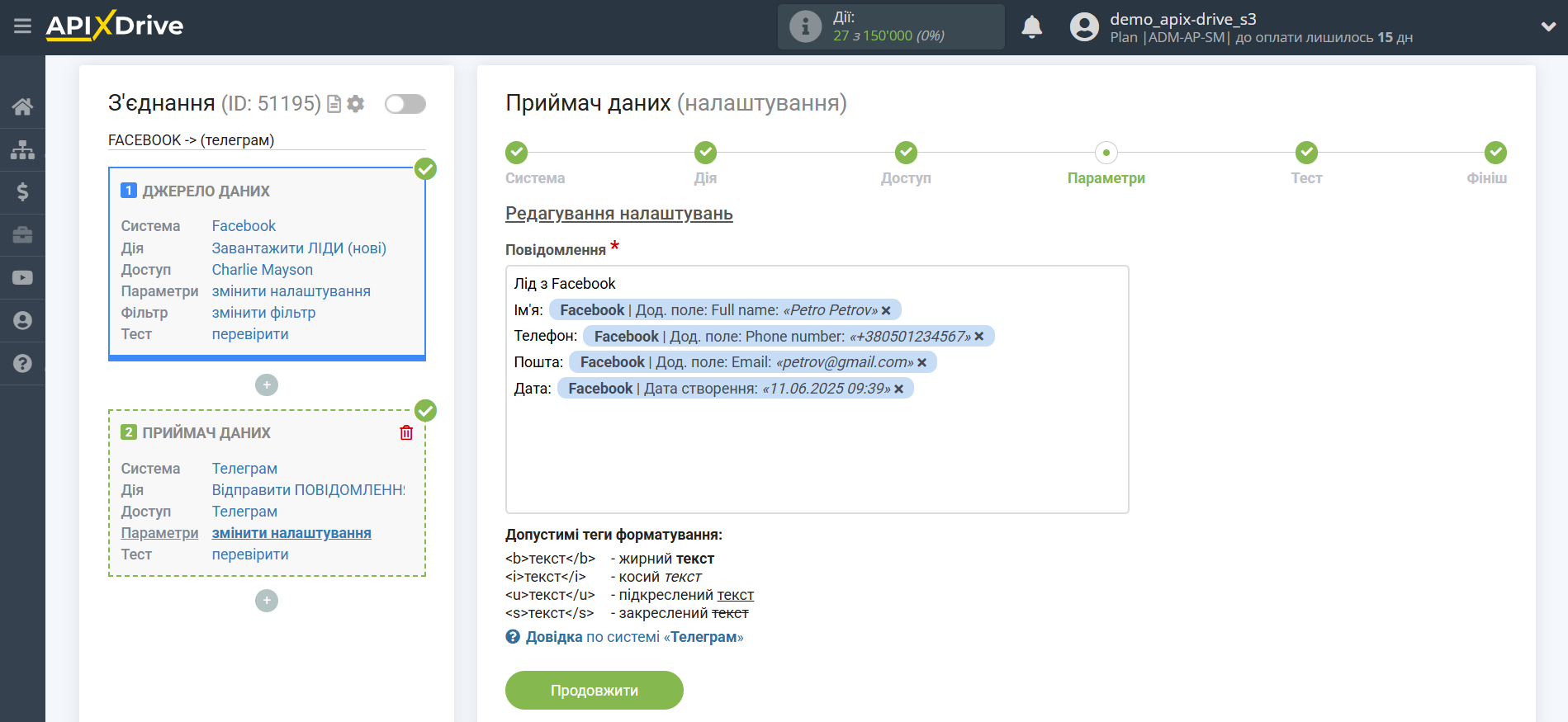Open YouTube video icon in sidebar
1568x722 pixels.
click(x=22, y=278)
